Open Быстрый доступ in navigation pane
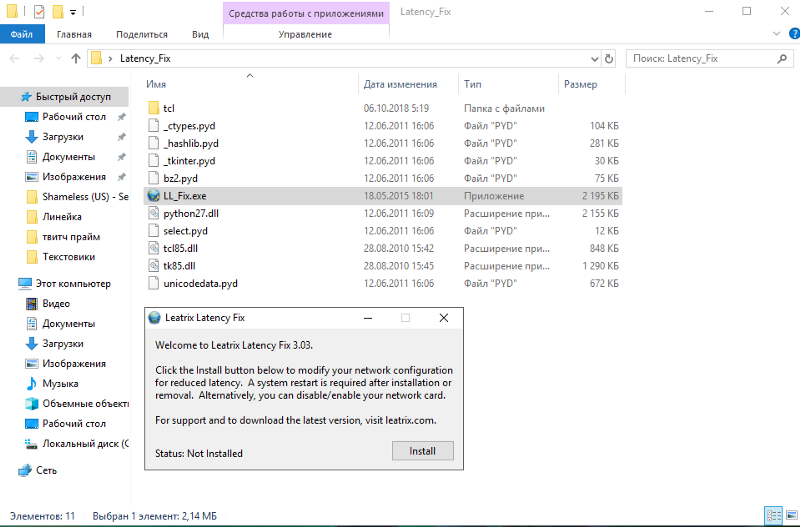This screenshot has height=527, width=800. point(73,96)
